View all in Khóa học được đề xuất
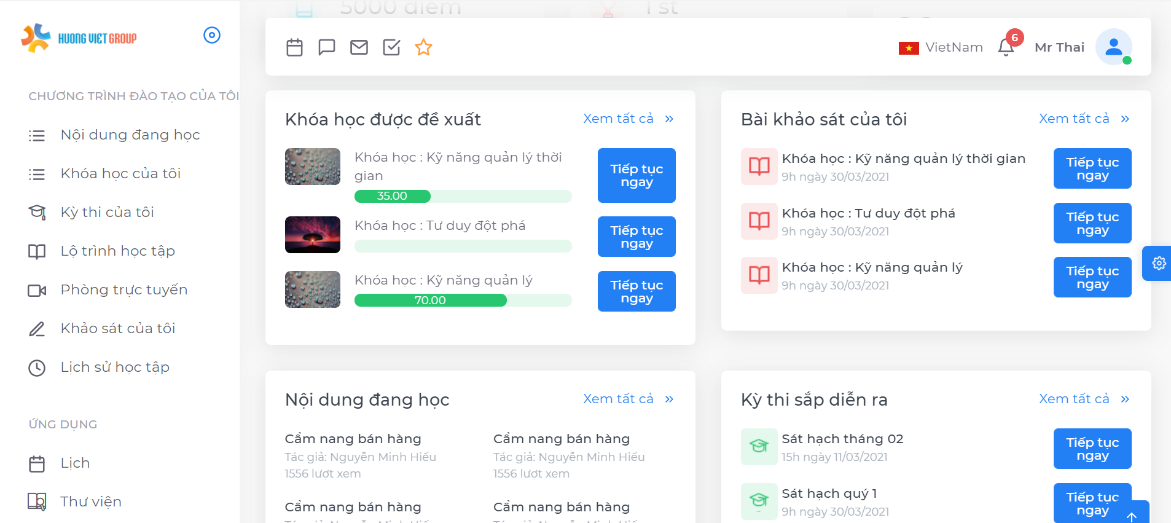Image resolution: width=1171 pixels, height=523 pixels. (628, 119)
